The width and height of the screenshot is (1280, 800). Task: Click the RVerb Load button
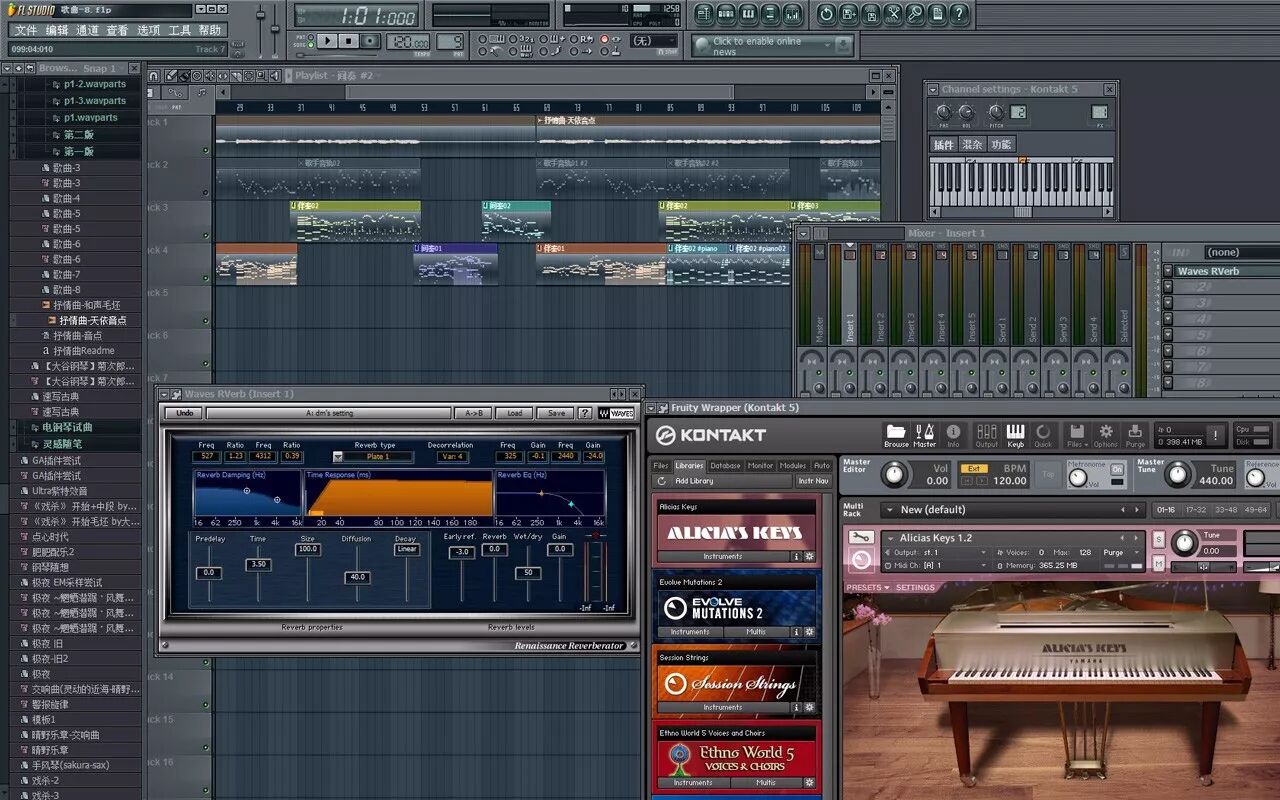pyautogui.click(x=514, y=413)
